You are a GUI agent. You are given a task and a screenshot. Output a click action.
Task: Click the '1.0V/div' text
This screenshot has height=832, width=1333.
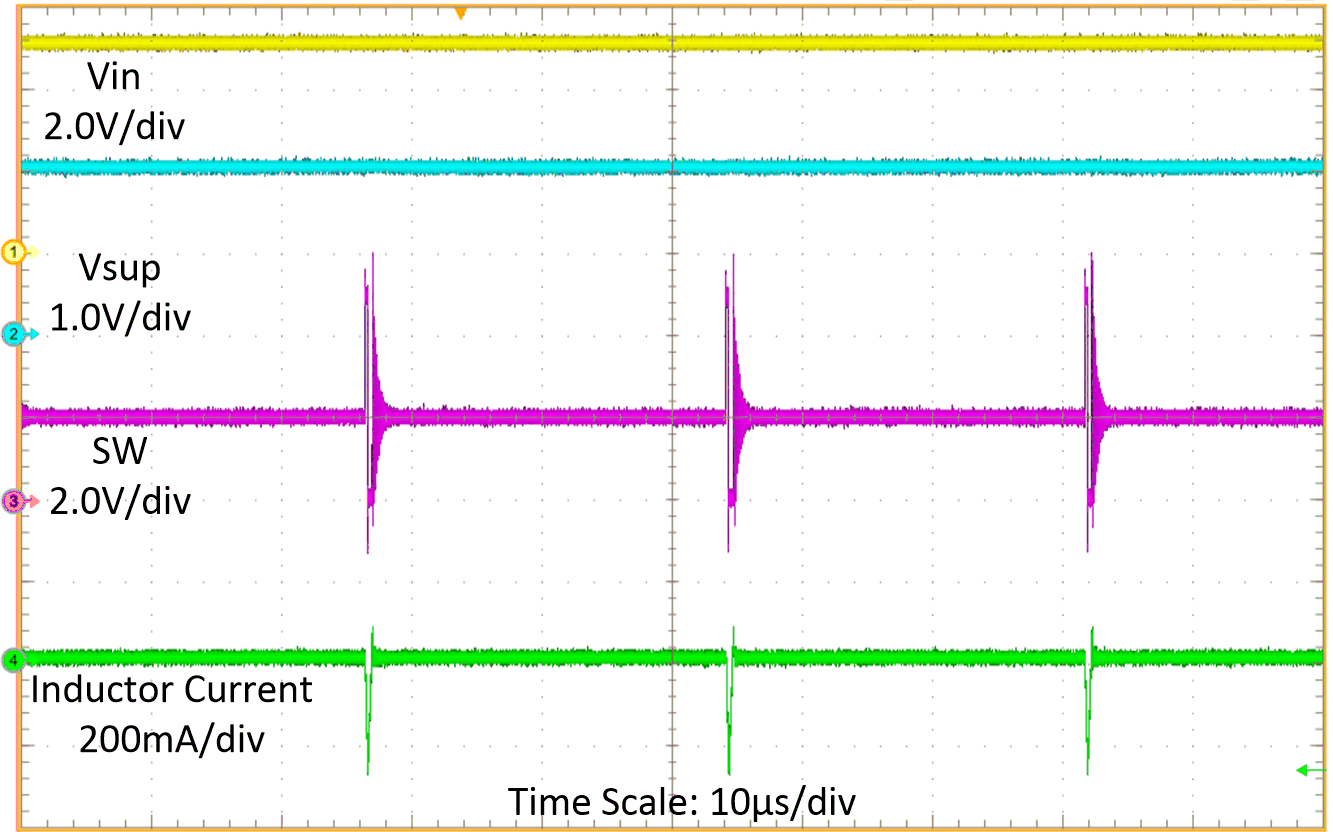click(119, 317)
